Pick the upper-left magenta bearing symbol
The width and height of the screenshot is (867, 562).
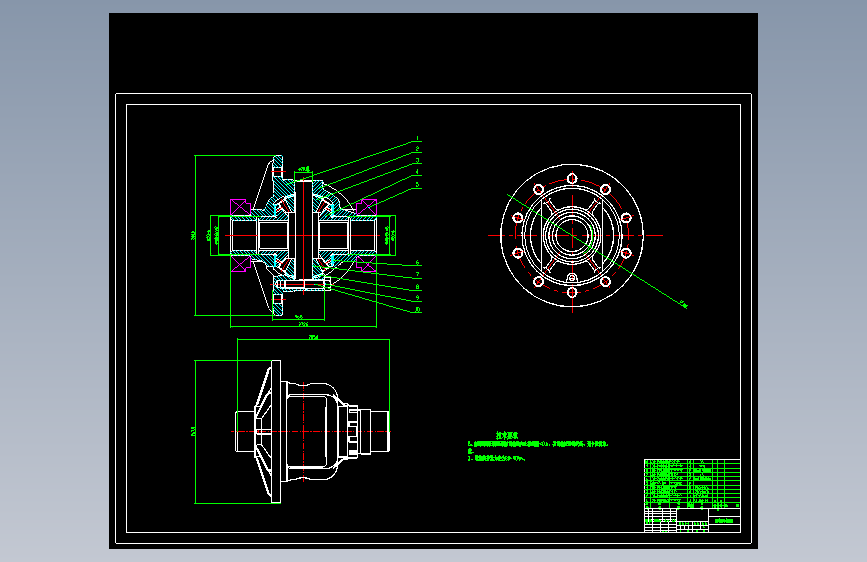[240, 207]
